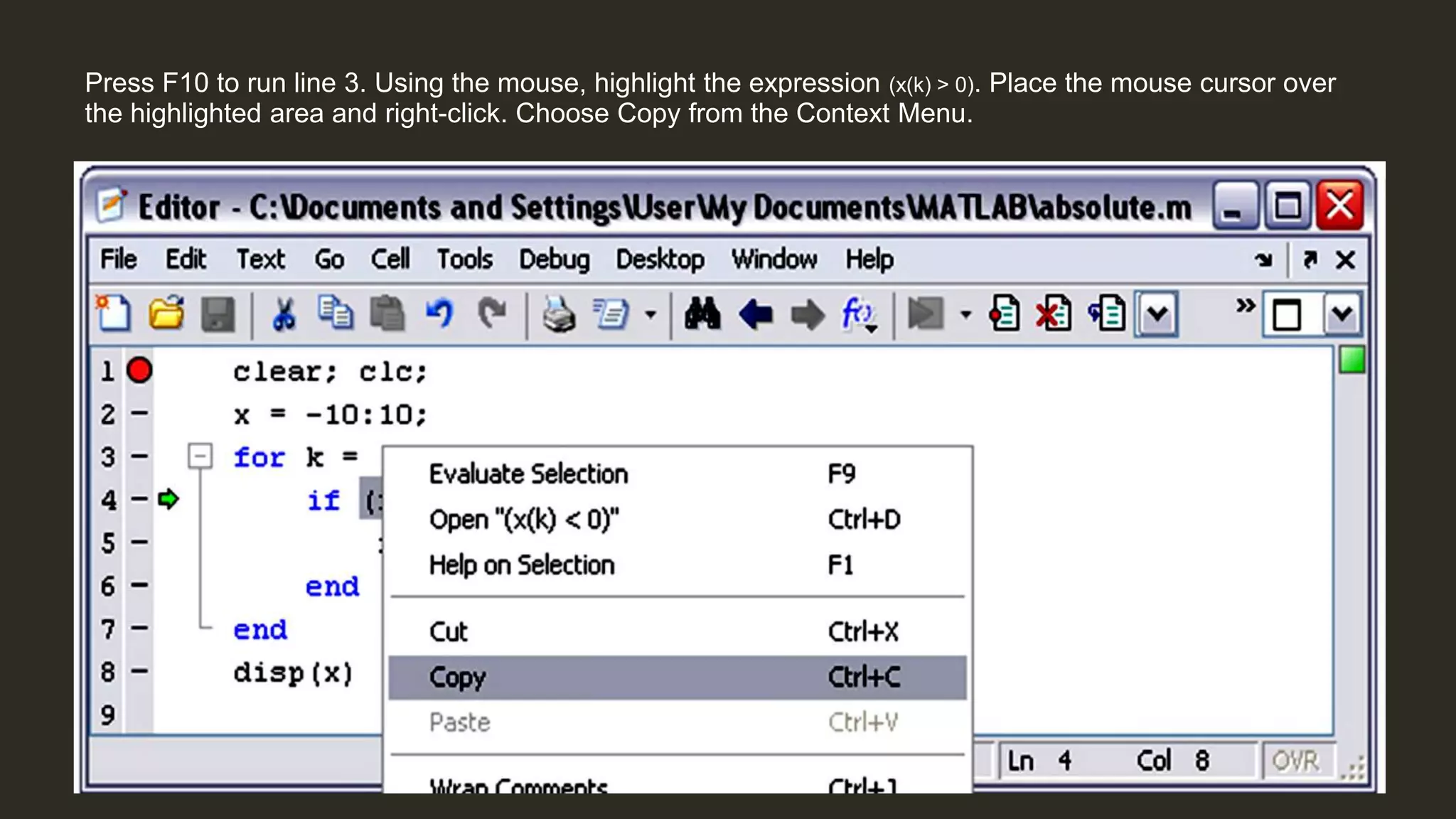
Task: Click the single tile layout icon
Action: coord(1288,314)
